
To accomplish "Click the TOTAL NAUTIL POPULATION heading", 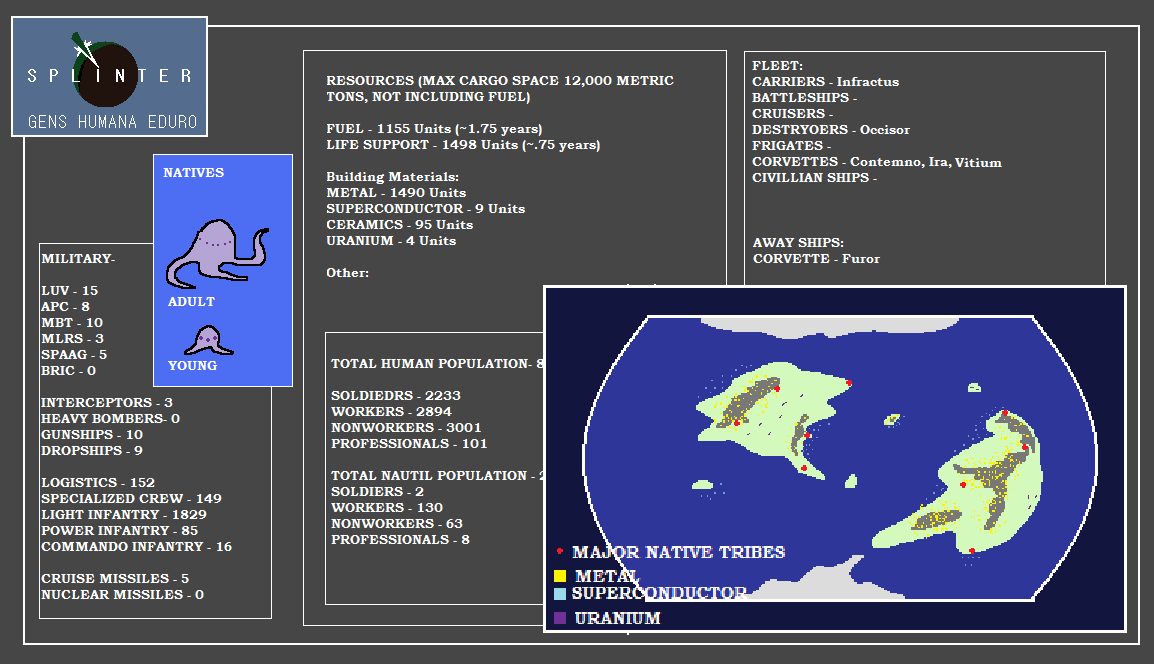I will tap(436, 476).
